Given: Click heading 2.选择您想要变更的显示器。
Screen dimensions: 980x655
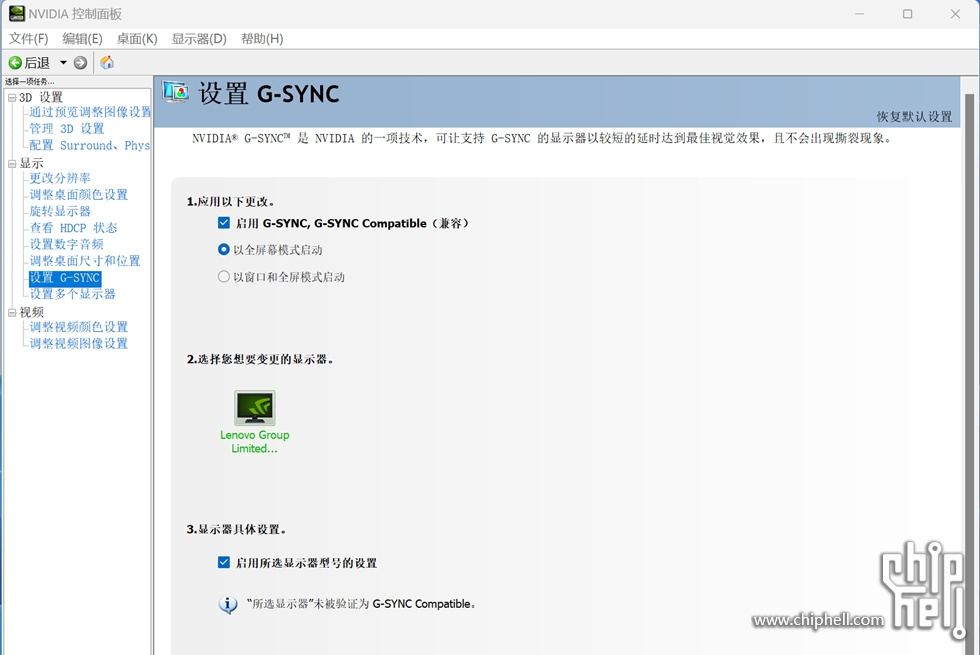Looking at the screenshot, I should point(260,359).
